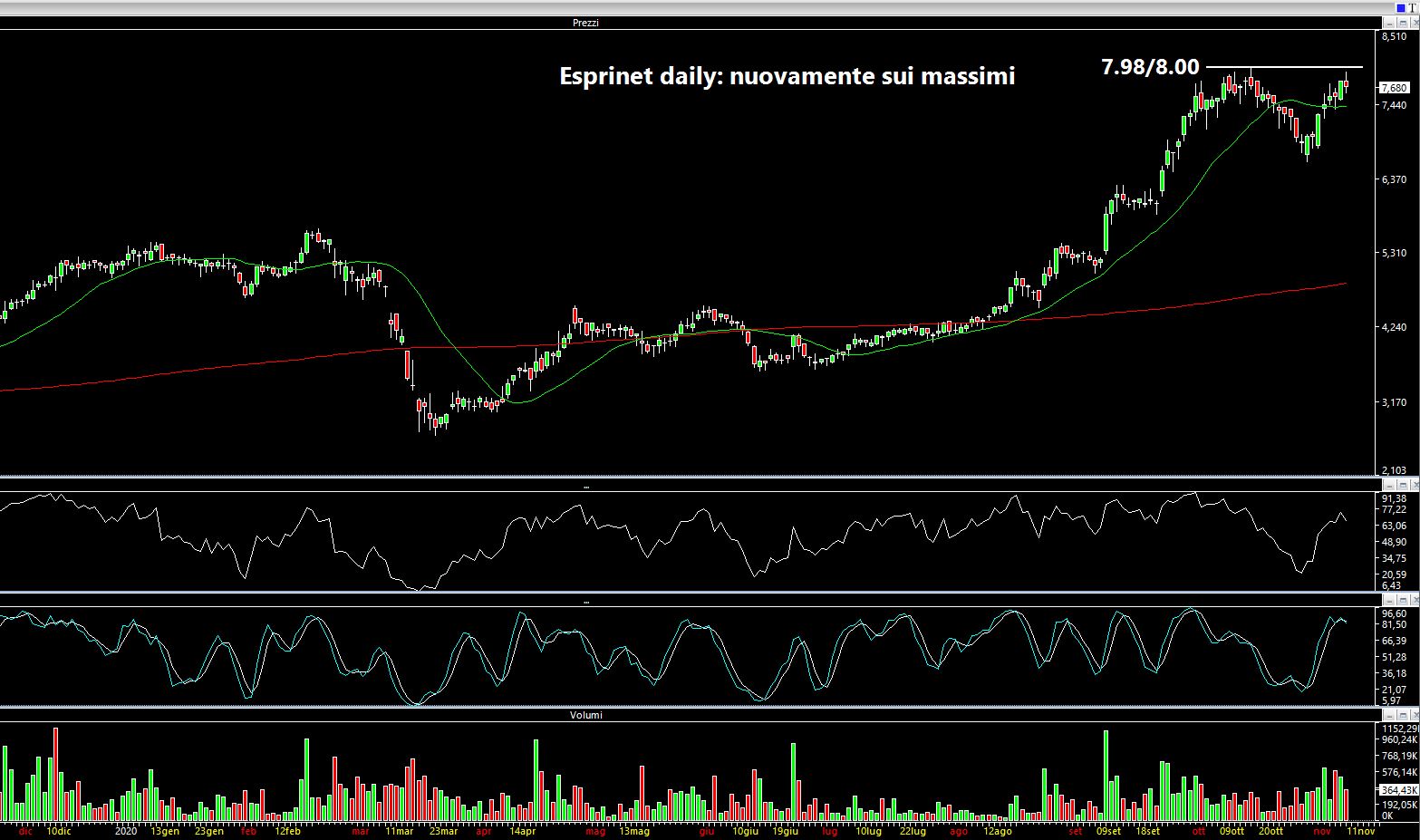Minimize the RSI oscillator panel
This screenshot has width=1420, height=840.
point(1389,487)
